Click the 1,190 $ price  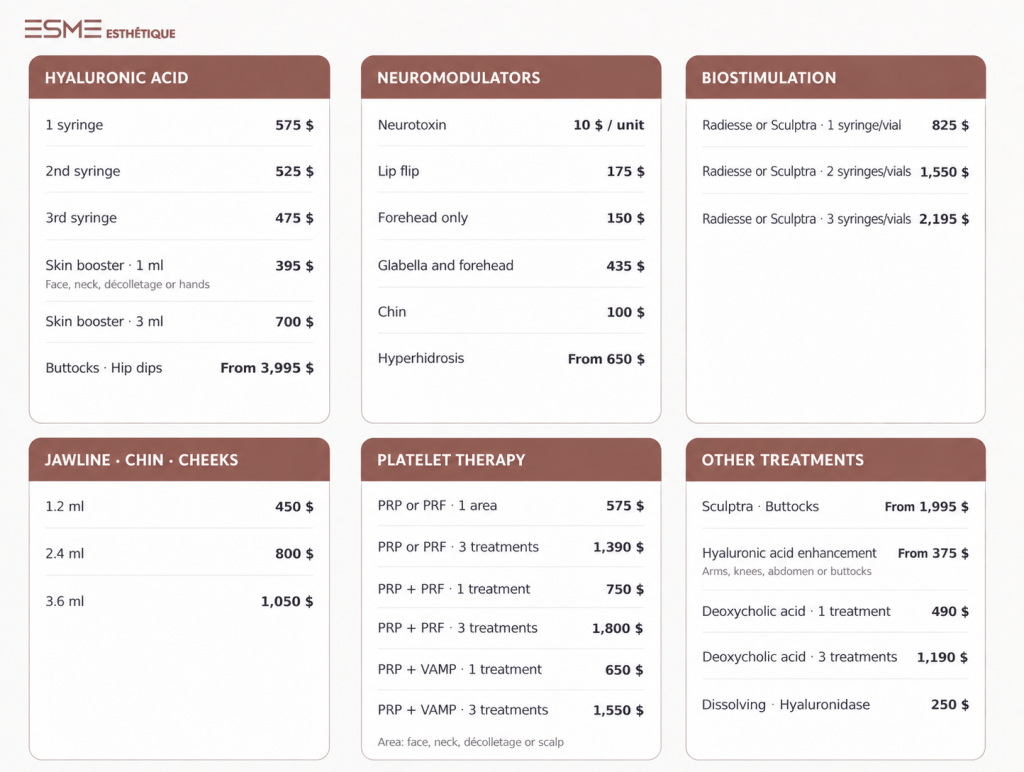(942, 657)
